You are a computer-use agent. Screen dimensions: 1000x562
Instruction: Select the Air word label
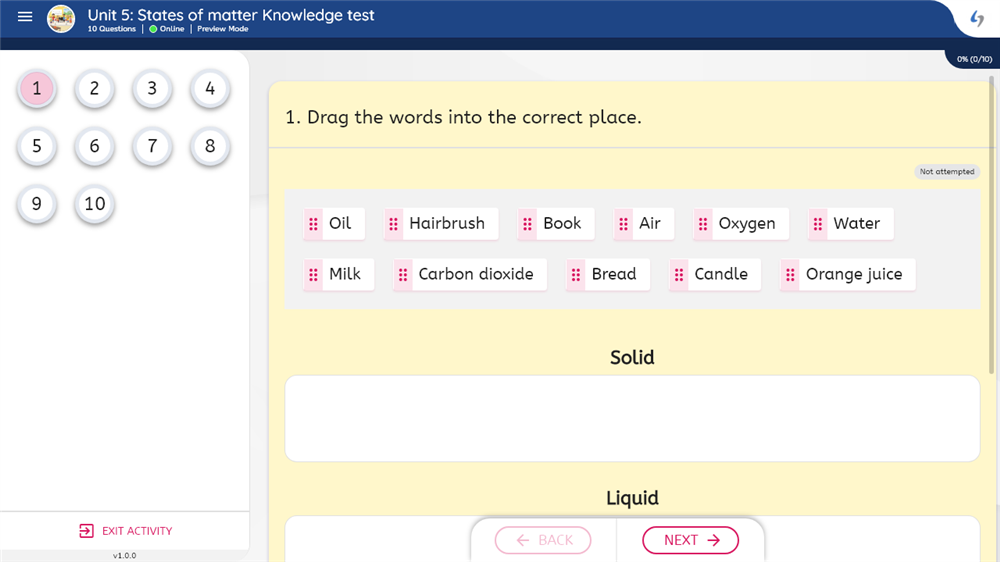click(x=650, y=224)
